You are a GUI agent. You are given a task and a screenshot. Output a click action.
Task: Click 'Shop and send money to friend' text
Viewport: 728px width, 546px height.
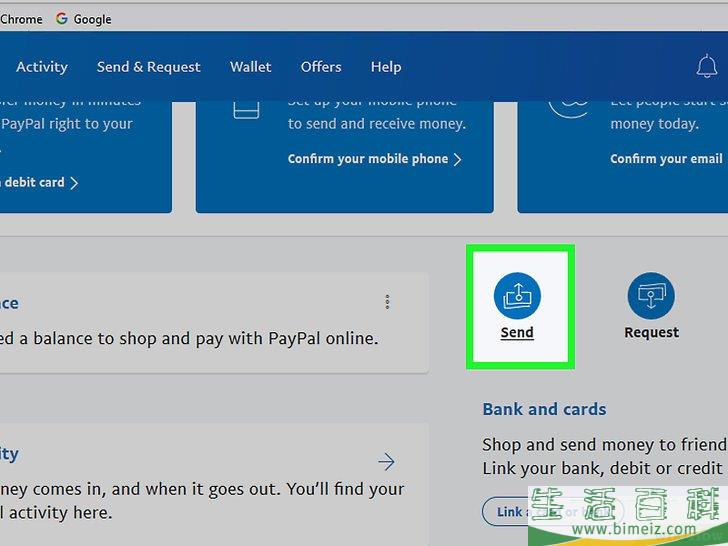pos(604,445)
